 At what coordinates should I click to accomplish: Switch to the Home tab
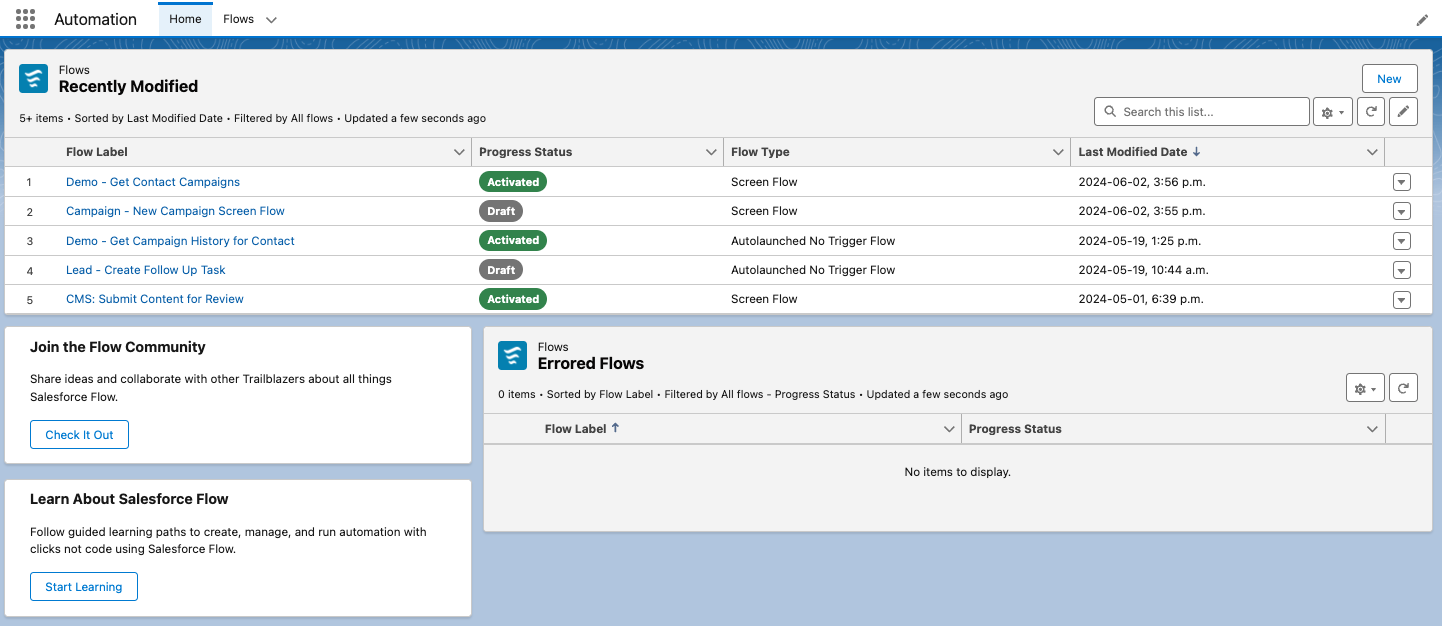click(185, 19)
